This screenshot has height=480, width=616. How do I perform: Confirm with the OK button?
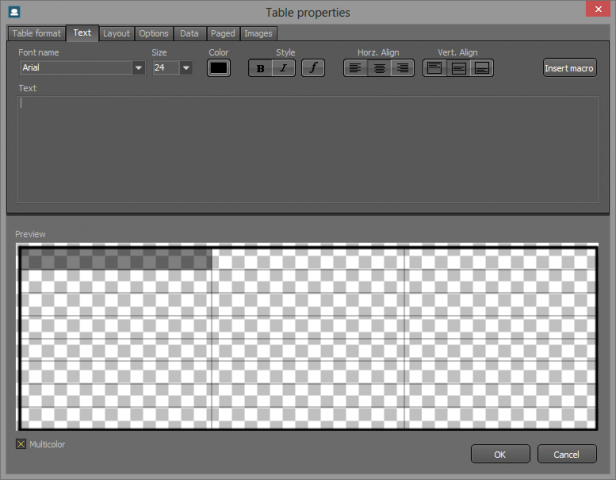point(500,454)
